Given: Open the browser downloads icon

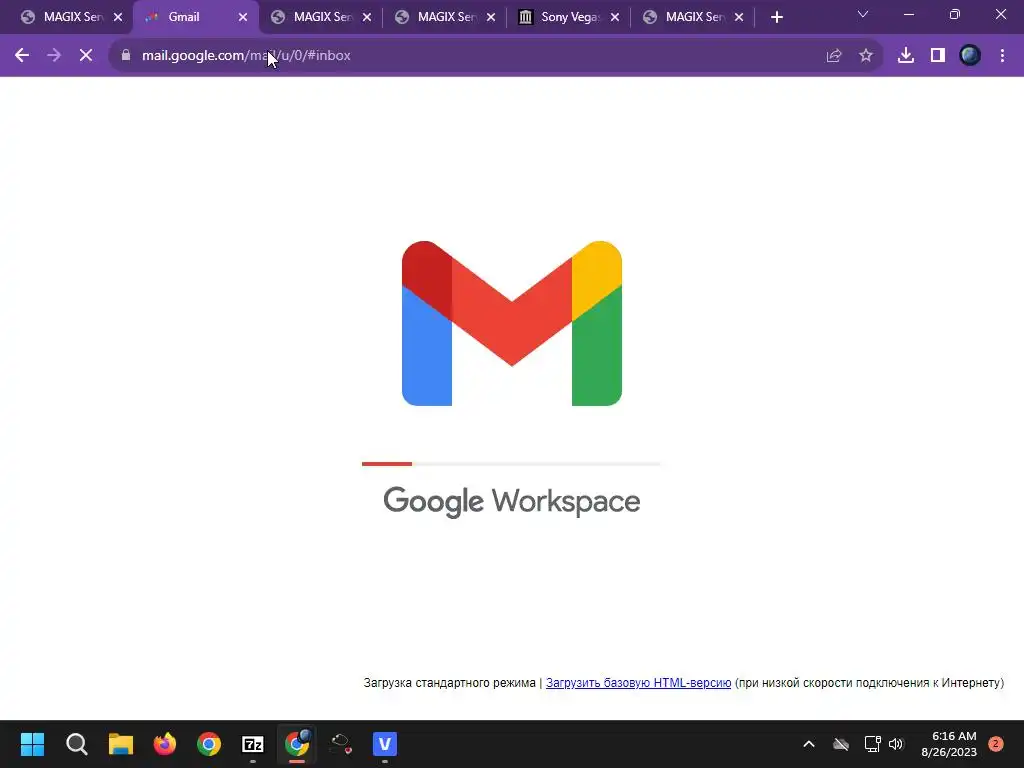Looking at the screenshot, I should coord(906,56).
